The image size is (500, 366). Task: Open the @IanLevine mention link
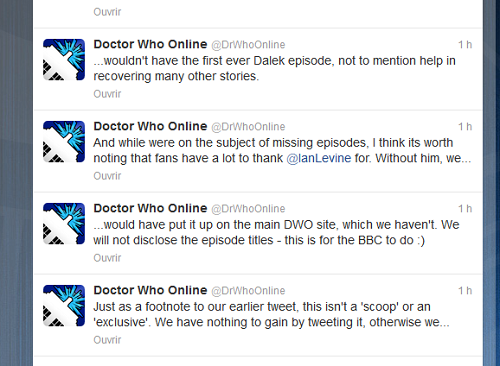pos(319,158)
